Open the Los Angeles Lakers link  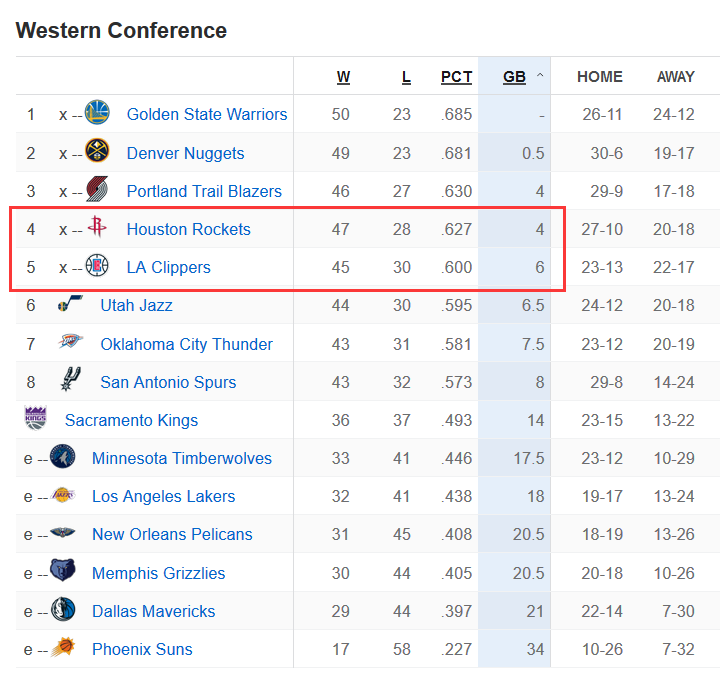pyautogui.click(x=163, y=496)
